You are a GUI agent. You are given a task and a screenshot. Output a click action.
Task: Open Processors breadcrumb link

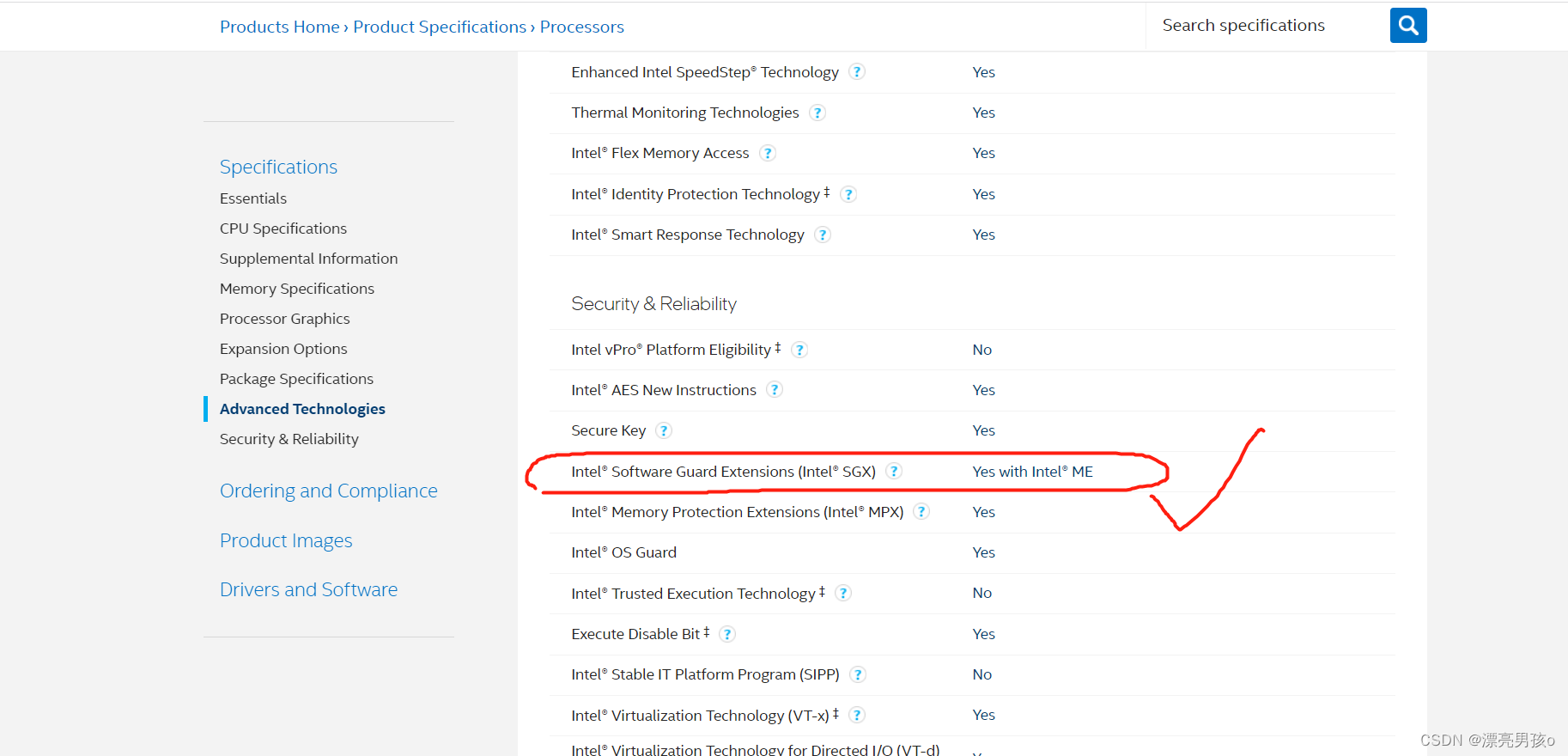tap(582, 27)
